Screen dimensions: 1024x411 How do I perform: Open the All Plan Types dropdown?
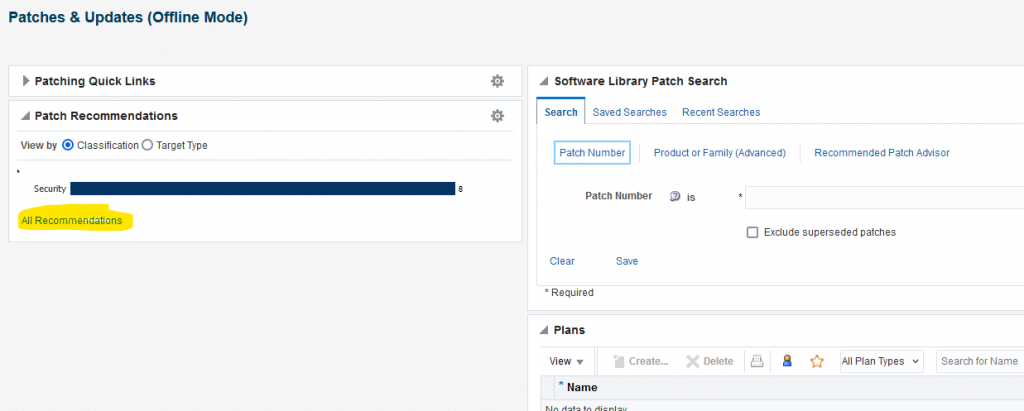tap(880, 361)
